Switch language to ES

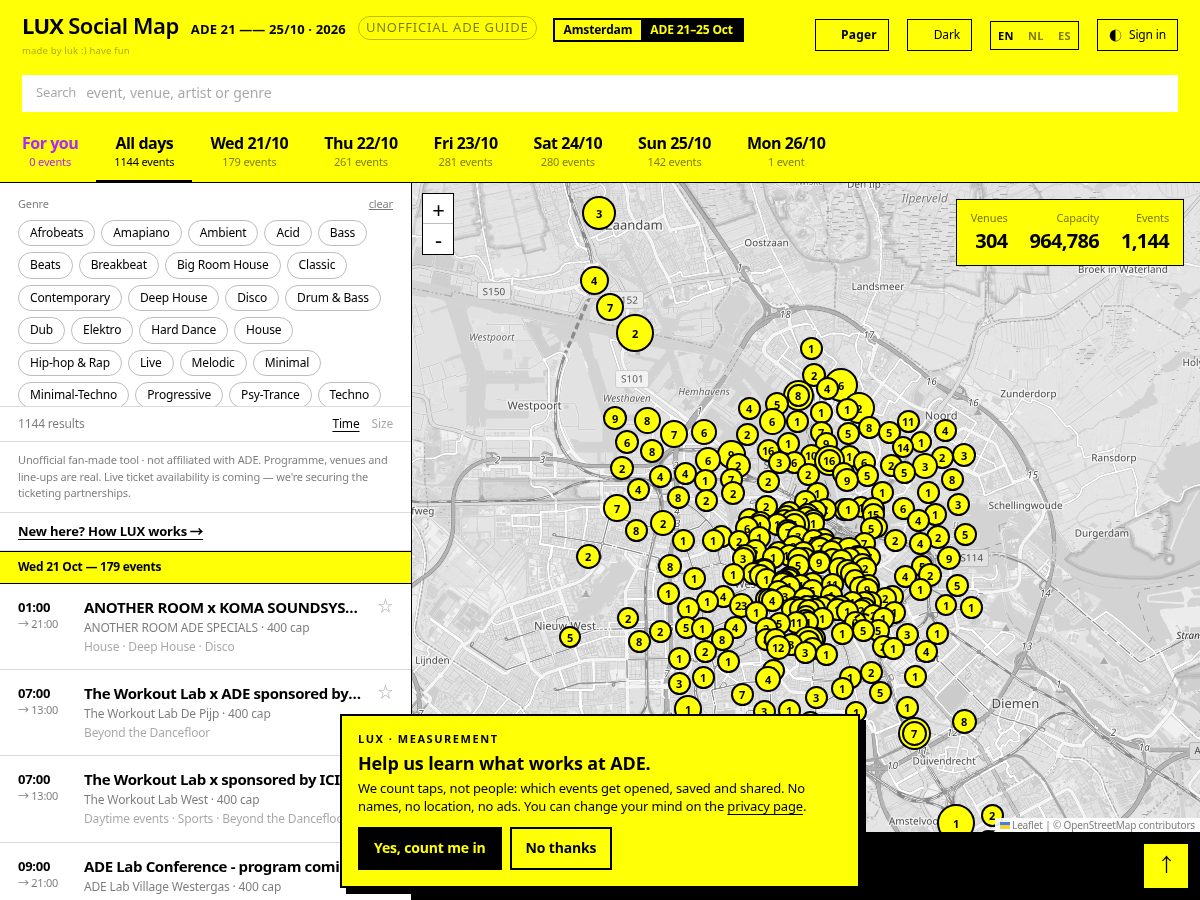point(1064,36)
